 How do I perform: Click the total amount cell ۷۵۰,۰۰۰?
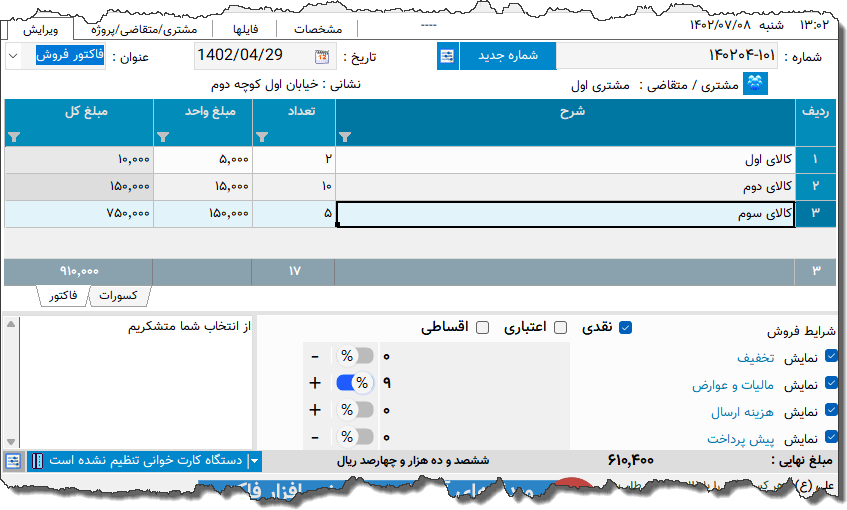click(x=79, y=214)
